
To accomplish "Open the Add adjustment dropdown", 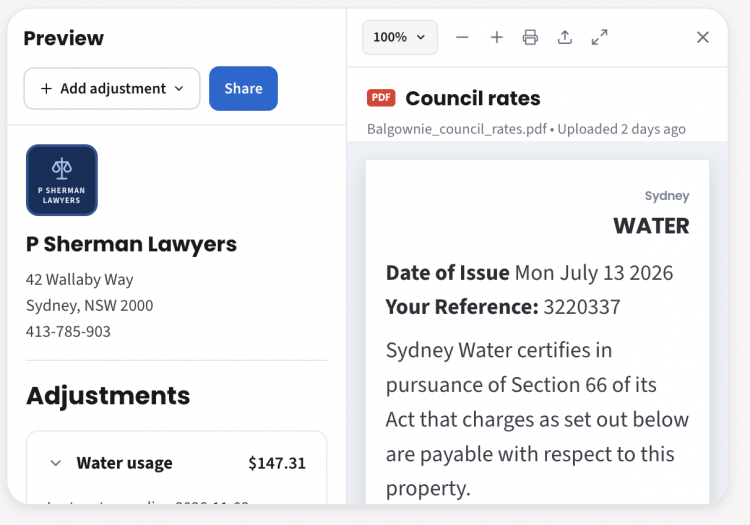I will [x=112, y=88].
